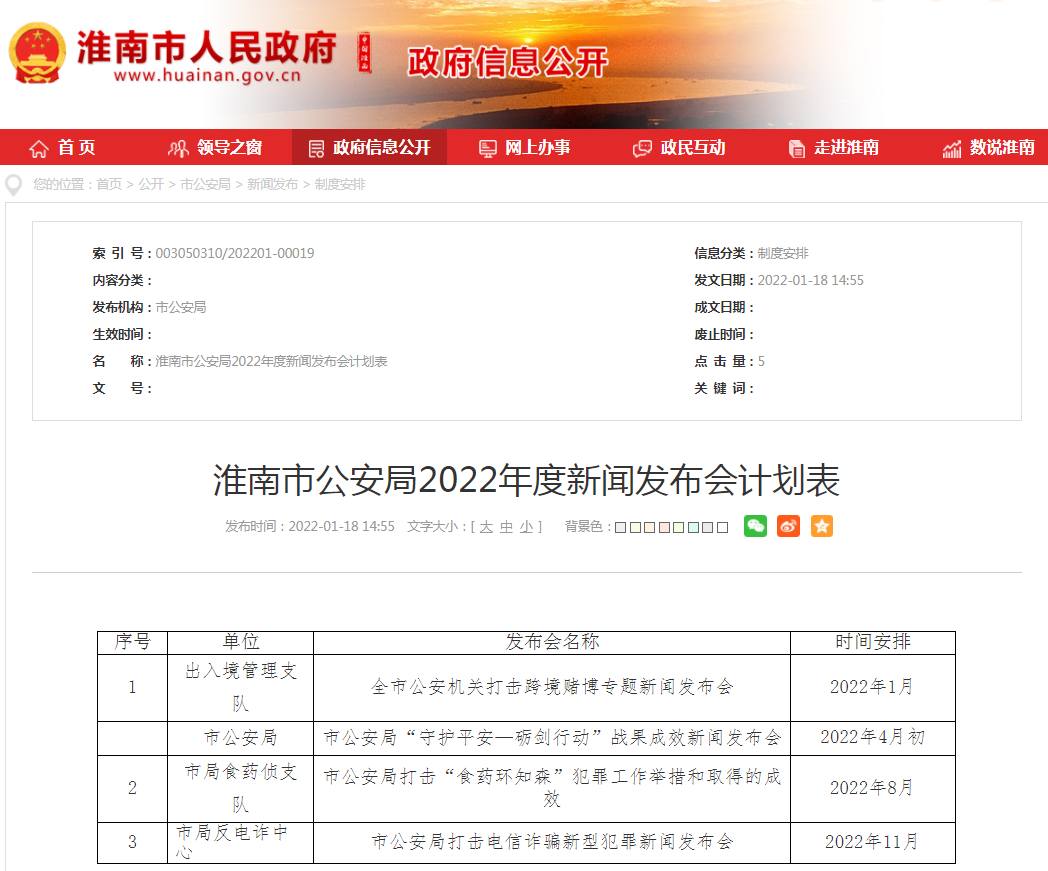The height and width of the screenshot is (871, 1048).
Task: Set text size to 小
Action: tap(527, 527)
